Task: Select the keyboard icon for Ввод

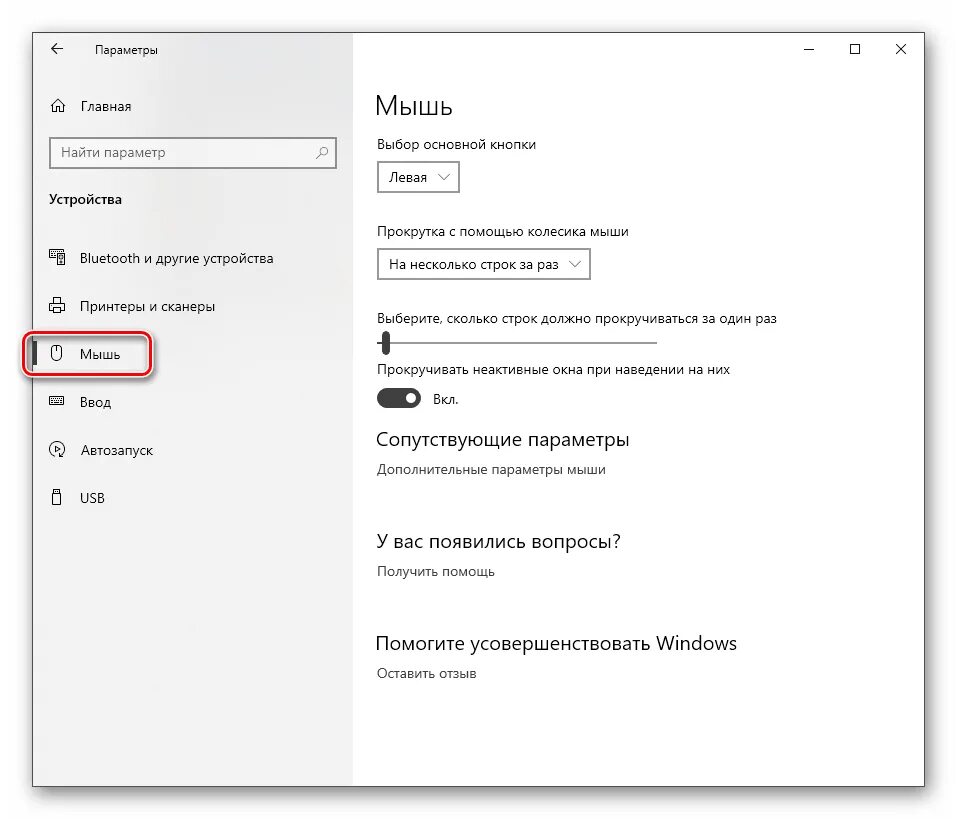Action: point(57,401)
